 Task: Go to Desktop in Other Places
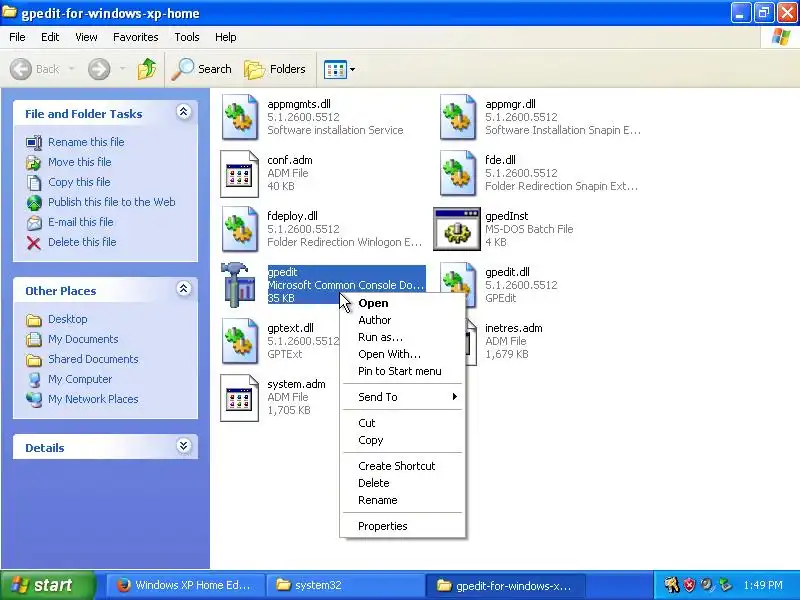[x=67, y=319]
